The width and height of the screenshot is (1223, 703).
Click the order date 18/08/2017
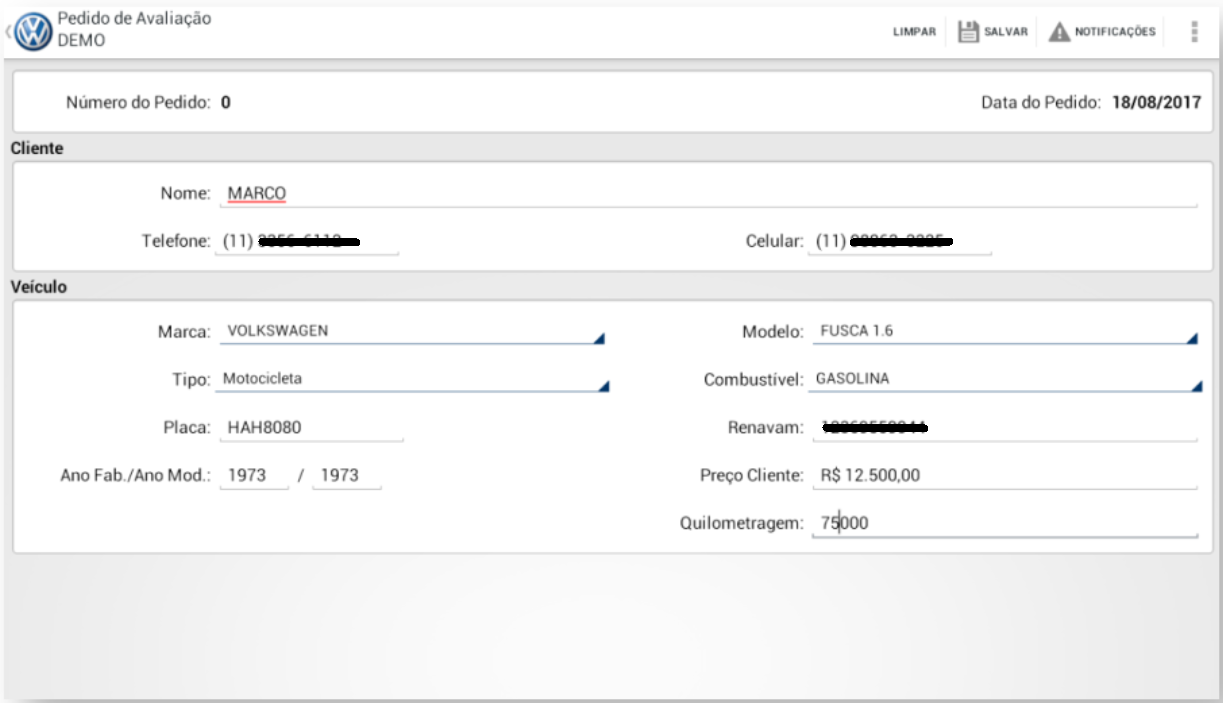click(x=1157, y=102)
